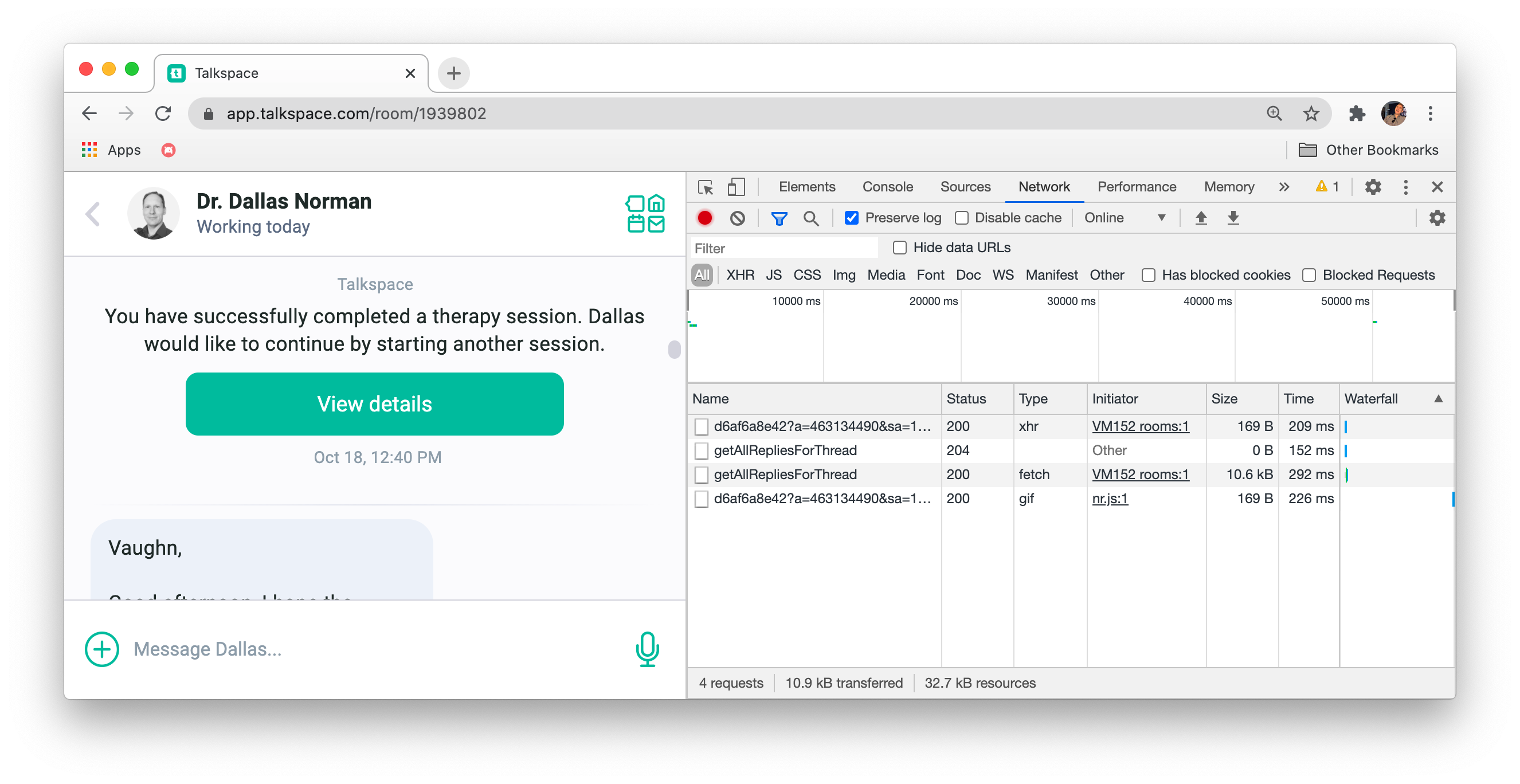Tick the 204 getAllRepliesForThread row checkbox
The width and height of the screenshot is (1520, 784).
[701, 450]
